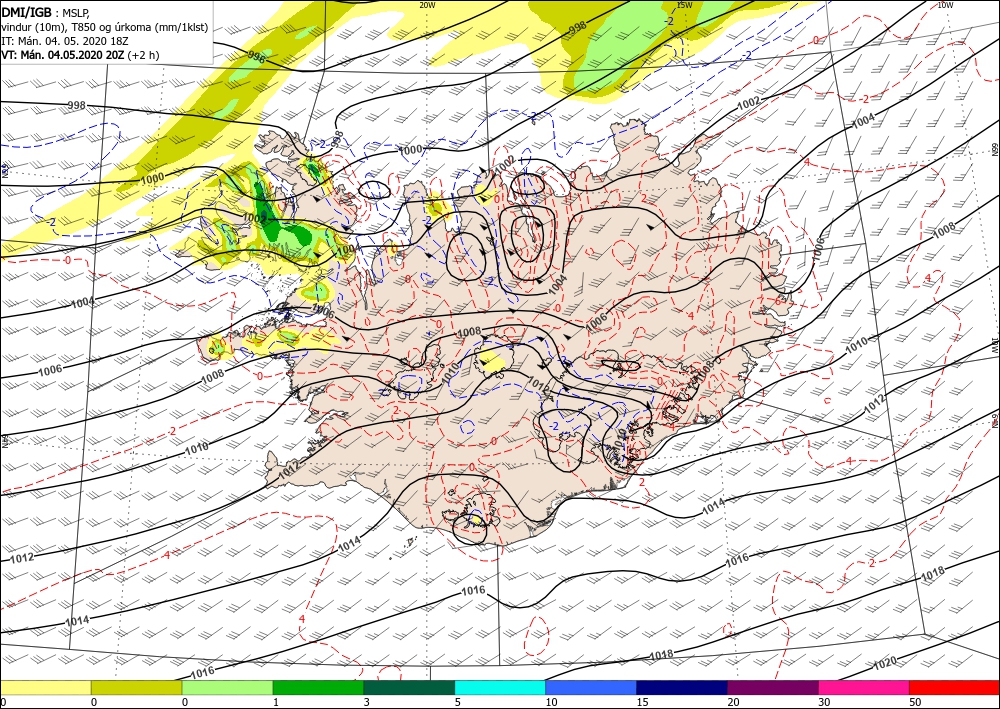Click the legend value '30'
This screenshot has width=1000, height=709.
click(824, 702)
